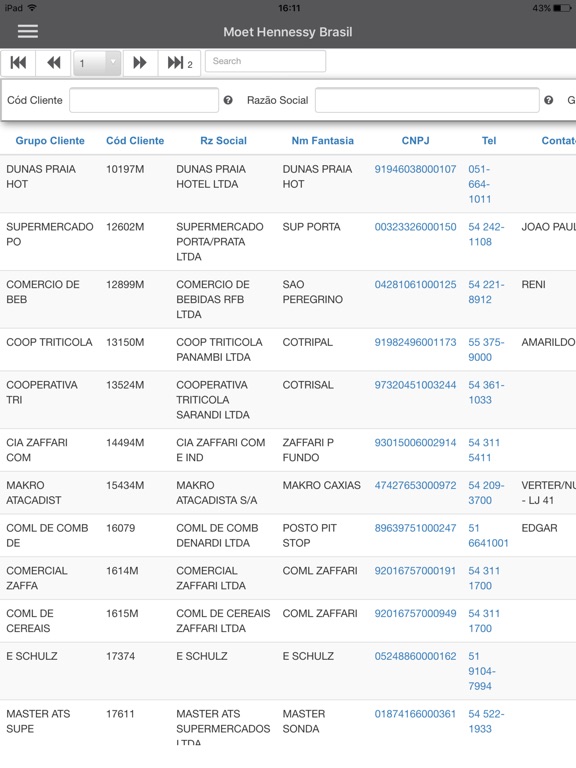Sort by Cód Cliente column header
The height and width of the screenshot is (768, 576).
coord(135,141)
